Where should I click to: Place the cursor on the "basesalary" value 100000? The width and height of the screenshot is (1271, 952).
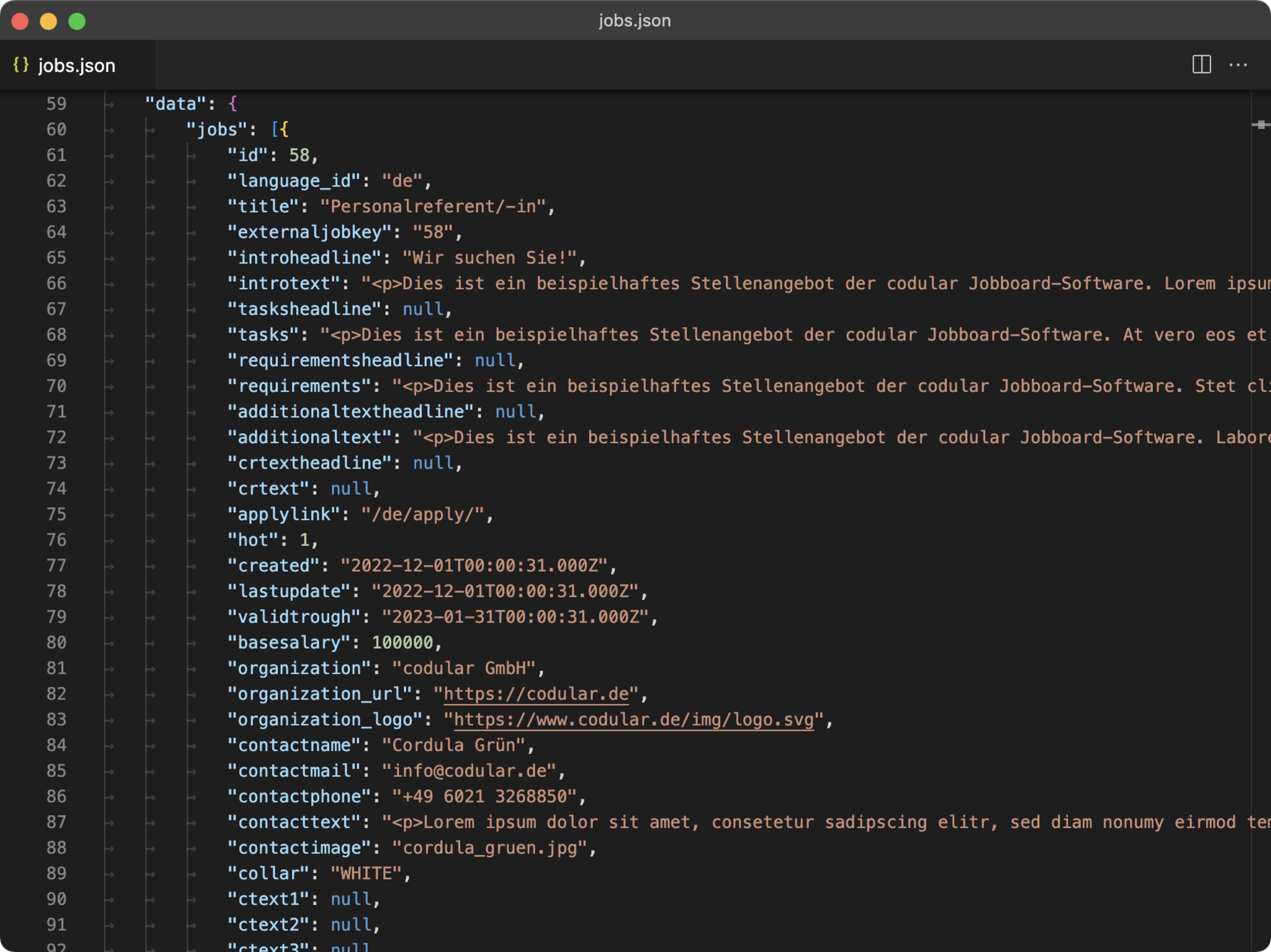tap(402, 642)
